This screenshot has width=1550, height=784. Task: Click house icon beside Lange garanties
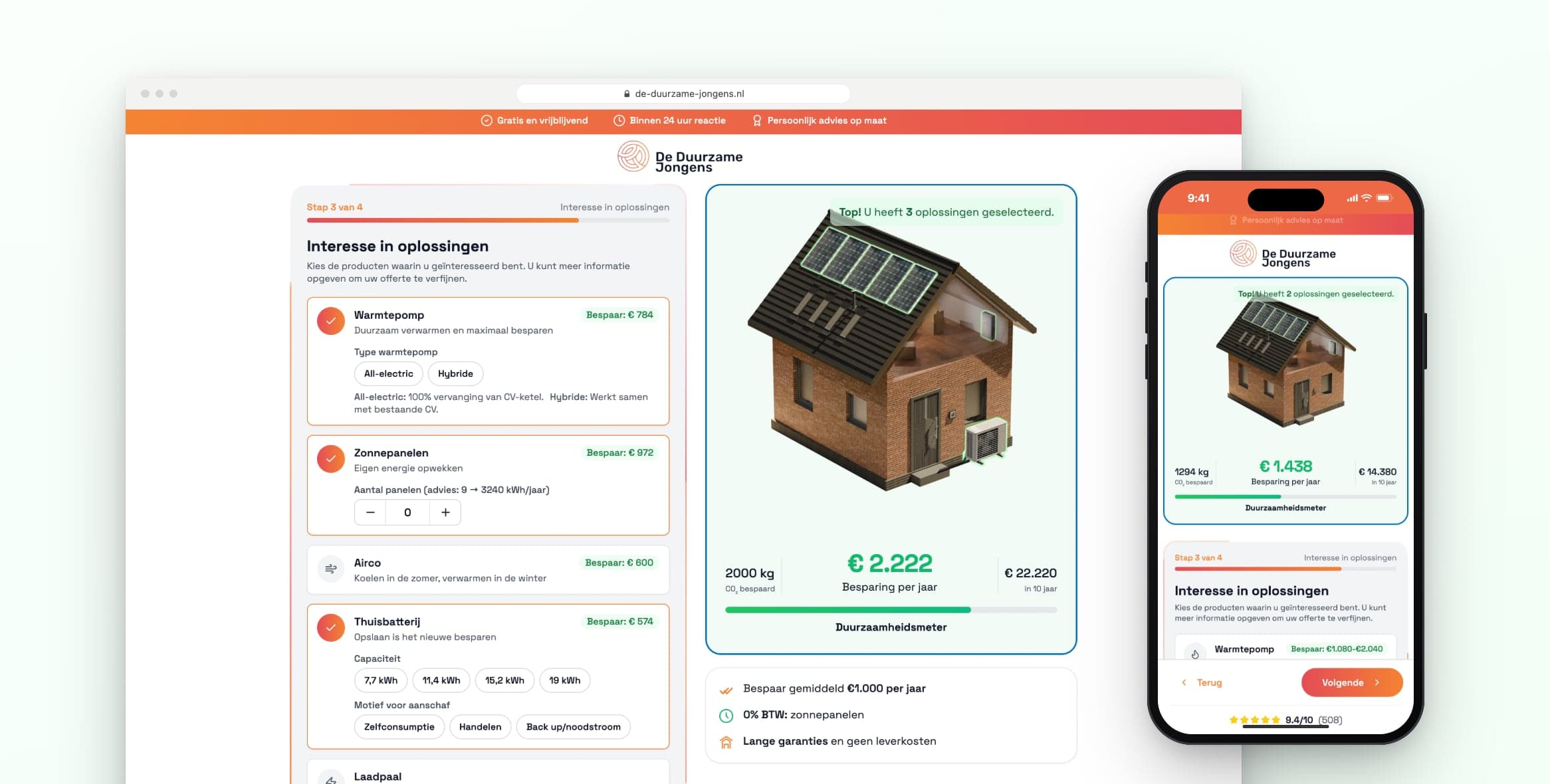point(726,742)
